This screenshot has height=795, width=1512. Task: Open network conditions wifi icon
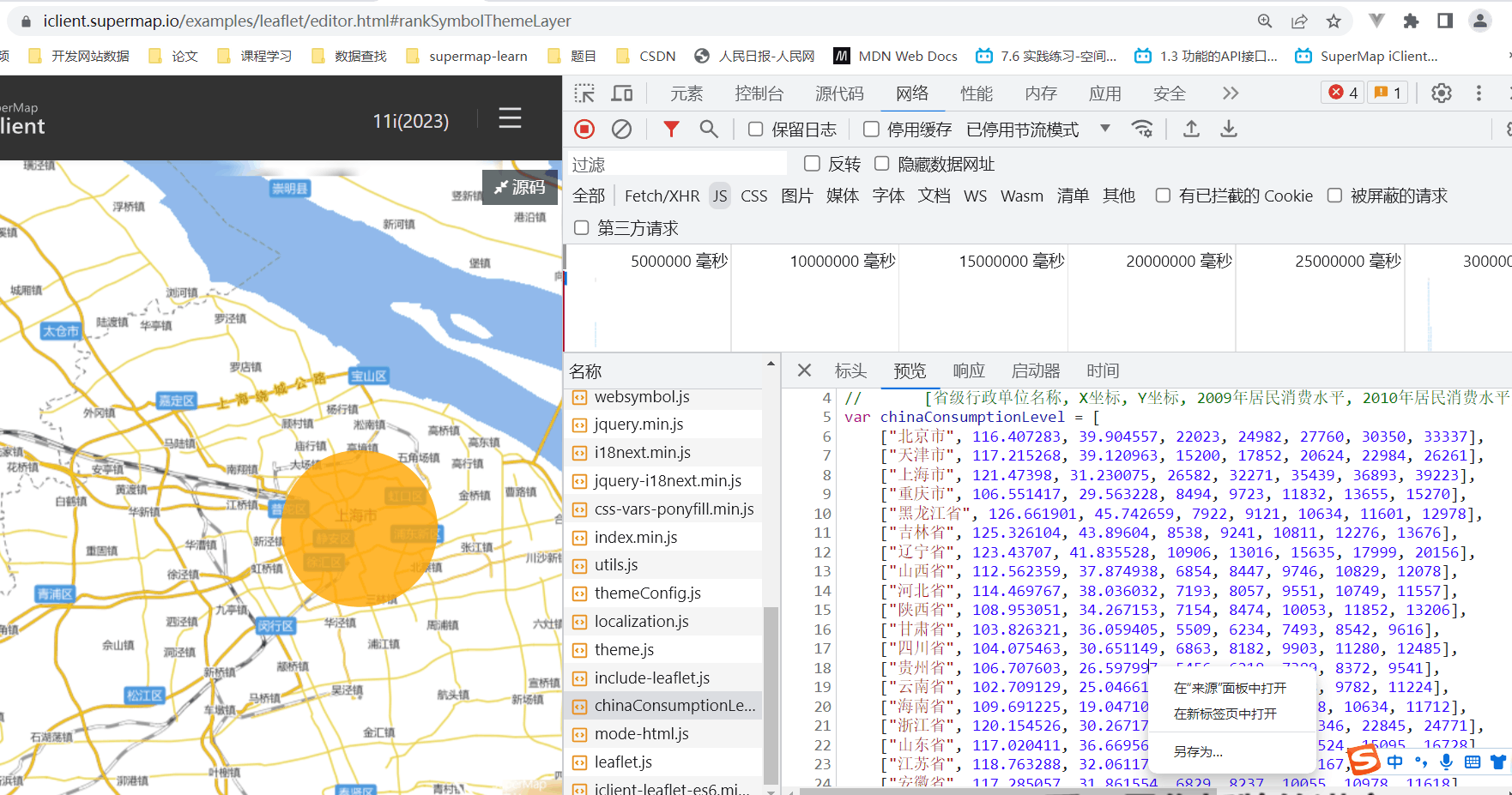(1142, 129)
